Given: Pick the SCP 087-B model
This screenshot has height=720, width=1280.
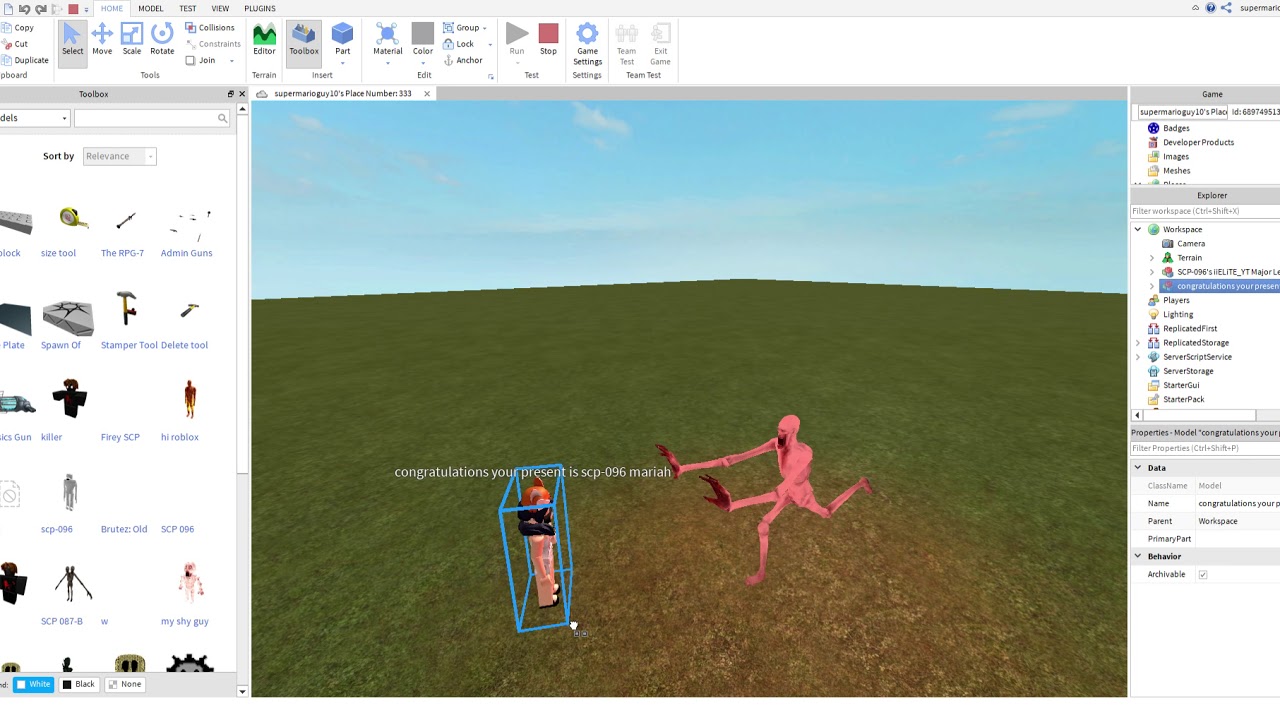Looking at the screenshot, I should [x=68, y=594].
